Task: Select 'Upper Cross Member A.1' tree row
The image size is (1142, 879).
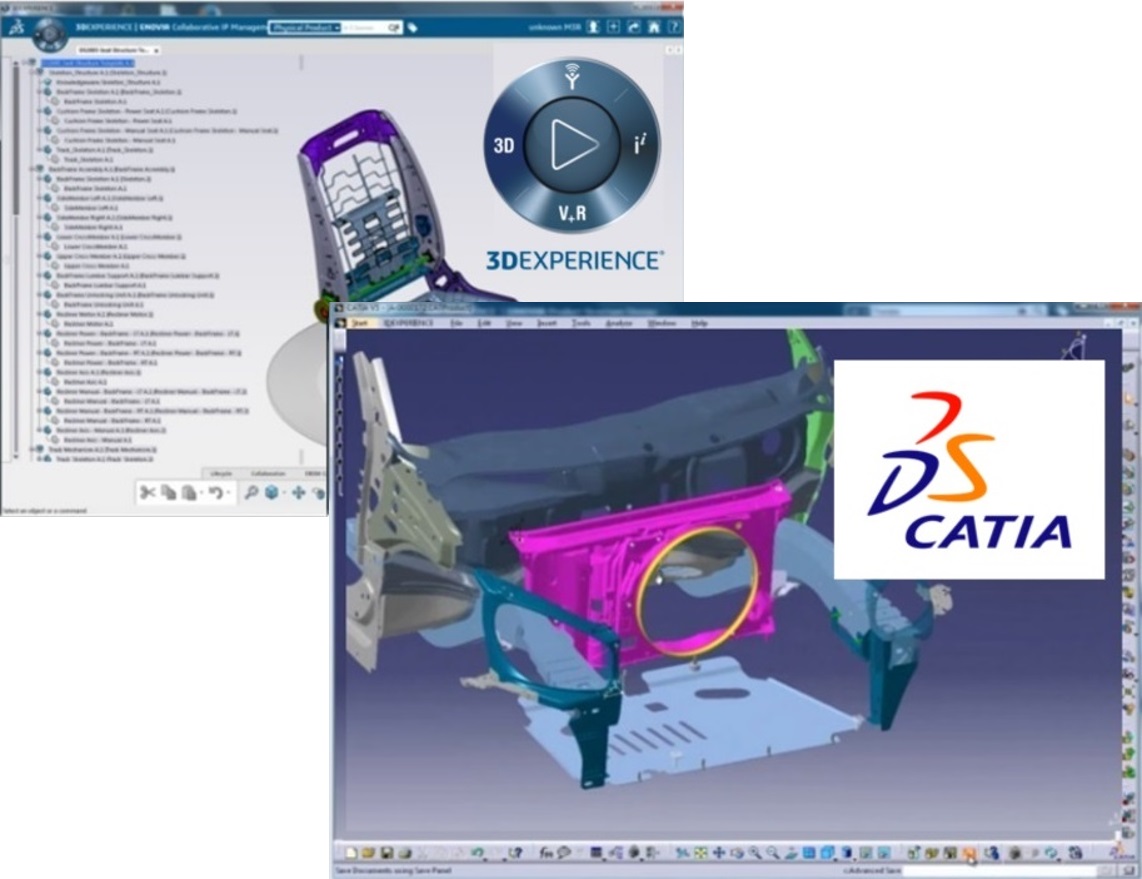Action: coord(96,266)
